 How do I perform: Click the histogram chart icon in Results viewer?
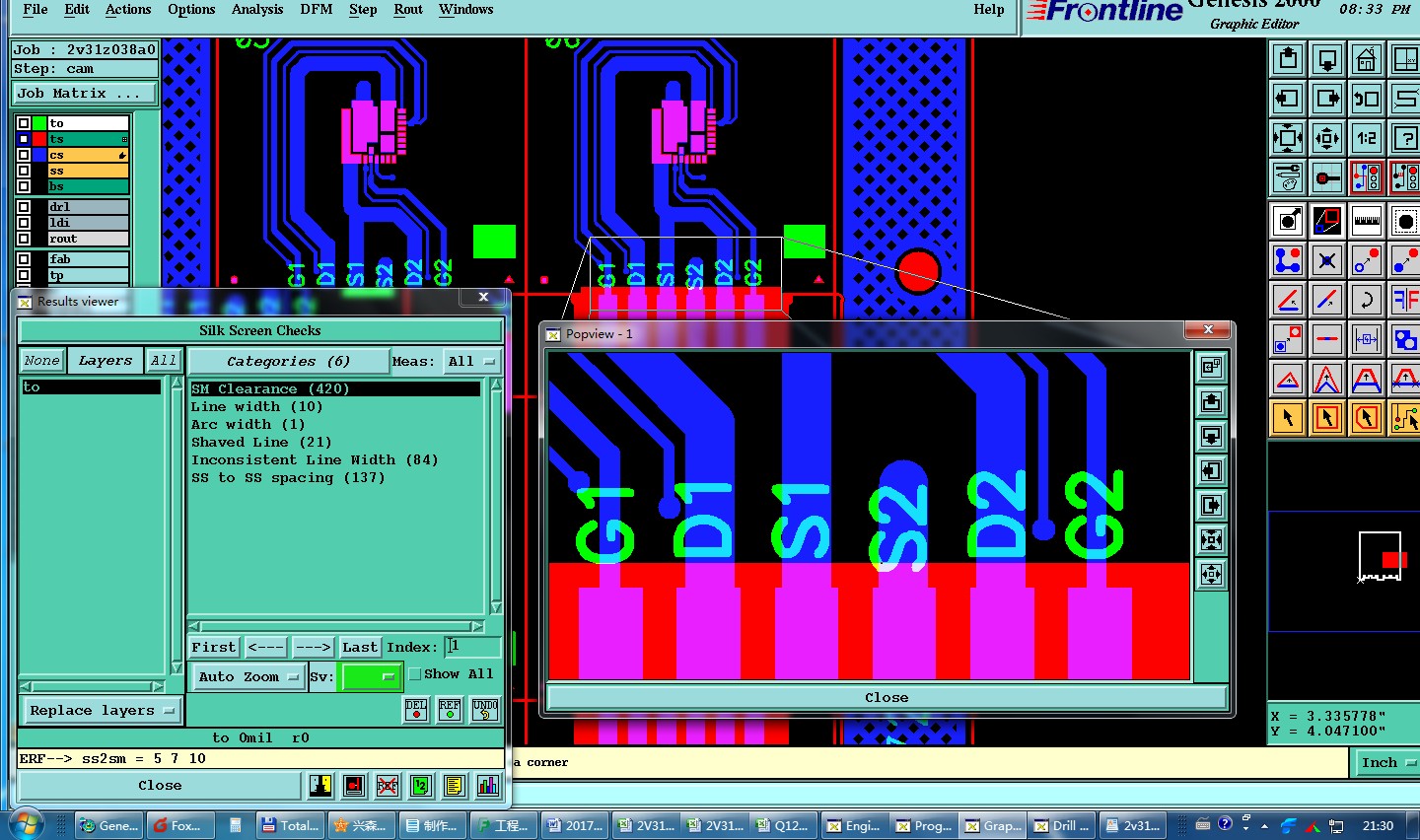[488, 786]
